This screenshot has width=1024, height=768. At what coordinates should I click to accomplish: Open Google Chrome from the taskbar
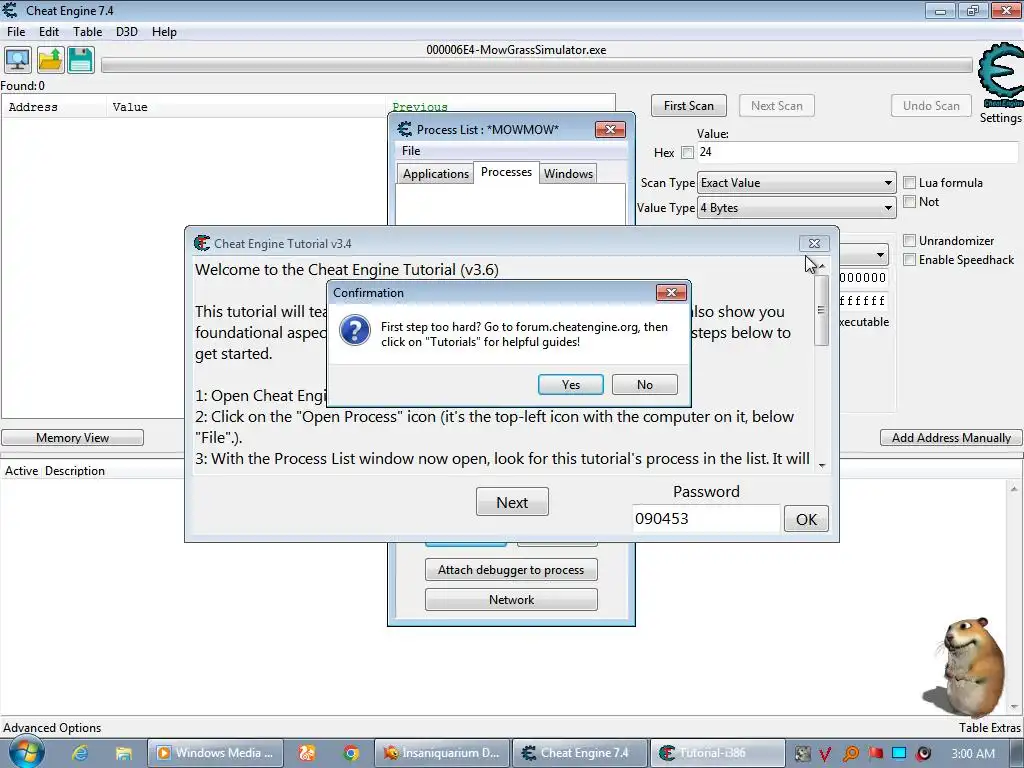pos(351,753)
